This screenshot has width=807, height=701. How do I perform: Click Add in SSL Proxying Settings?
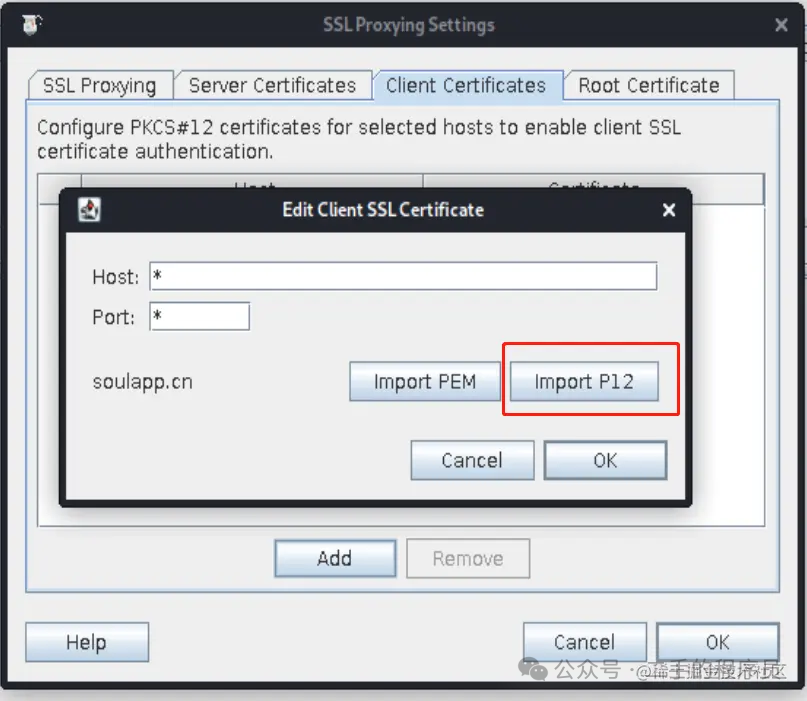[x=335, y=558]
